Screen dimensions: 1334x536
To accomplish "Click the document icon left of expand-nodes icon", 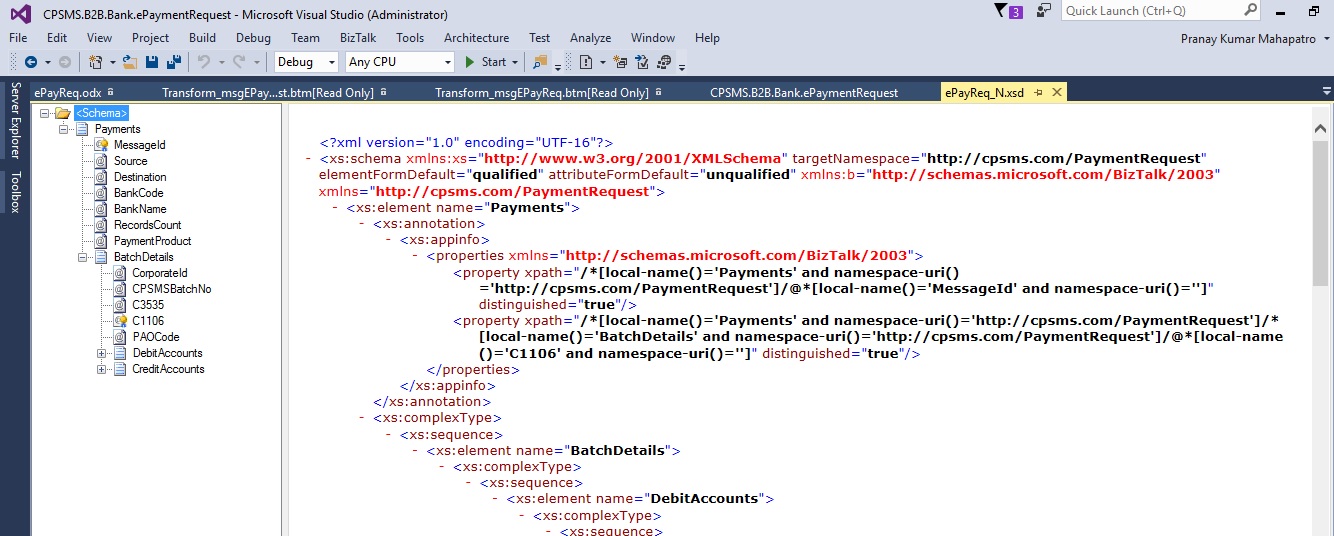I will [x=586, y=62].
